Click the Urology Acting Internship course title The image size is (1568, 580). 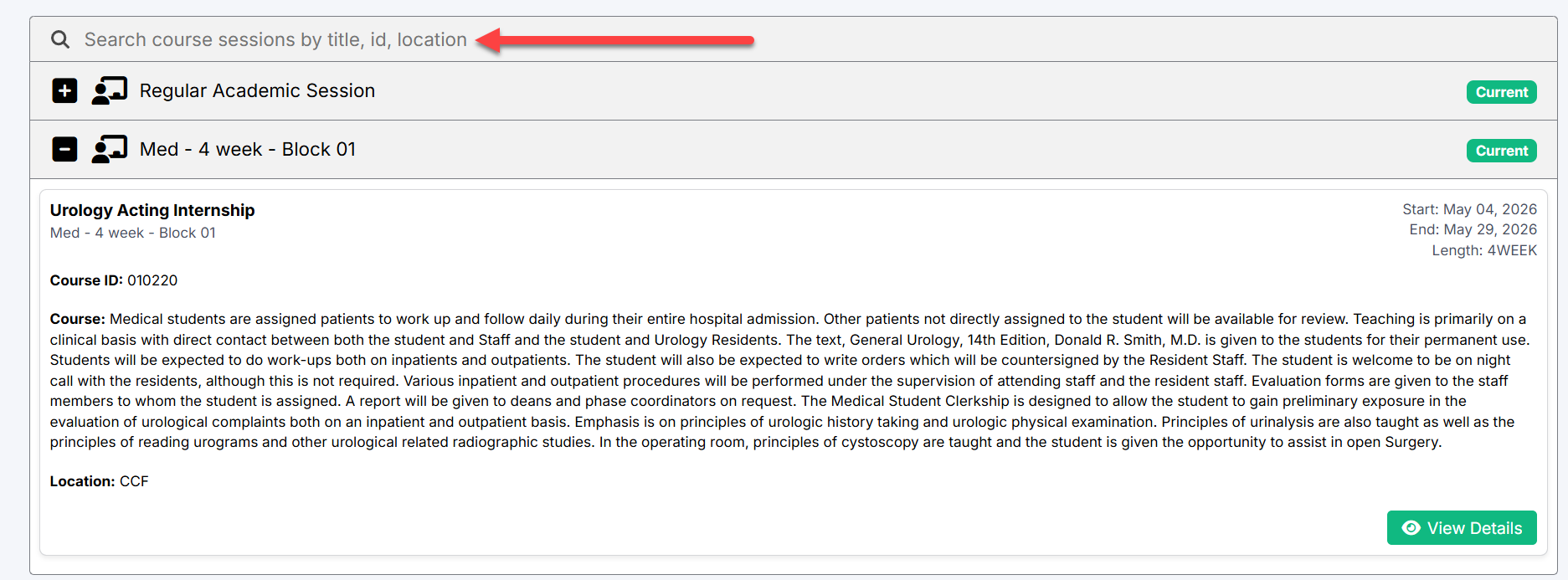152,210
